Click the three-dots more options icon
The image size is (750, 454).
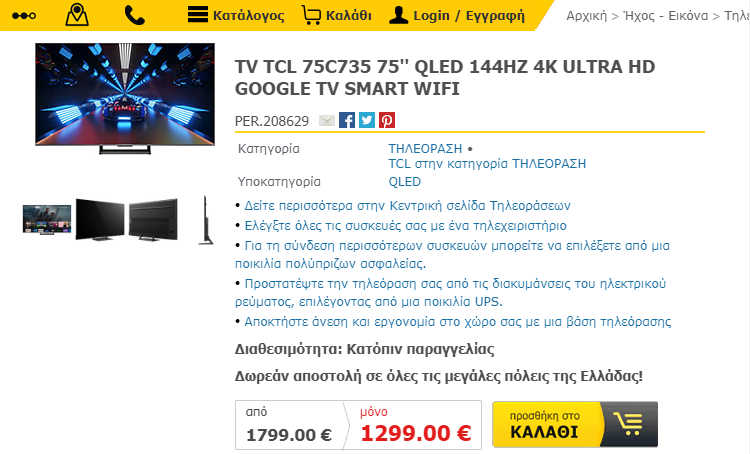click(x=24, y=16)
